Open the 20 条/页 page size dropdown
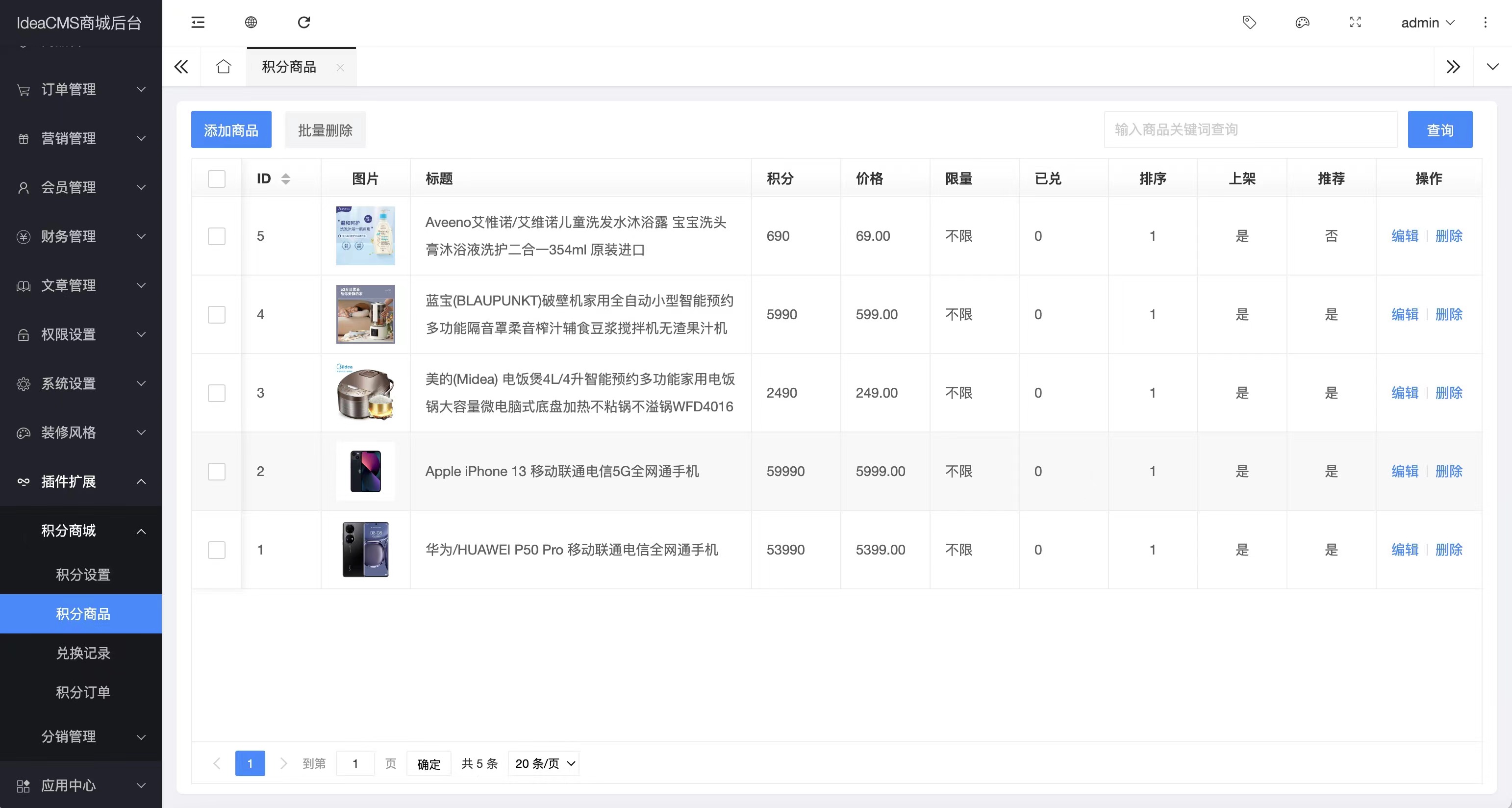Screen dimensions: 1512x808 click(x=544, y=763)
